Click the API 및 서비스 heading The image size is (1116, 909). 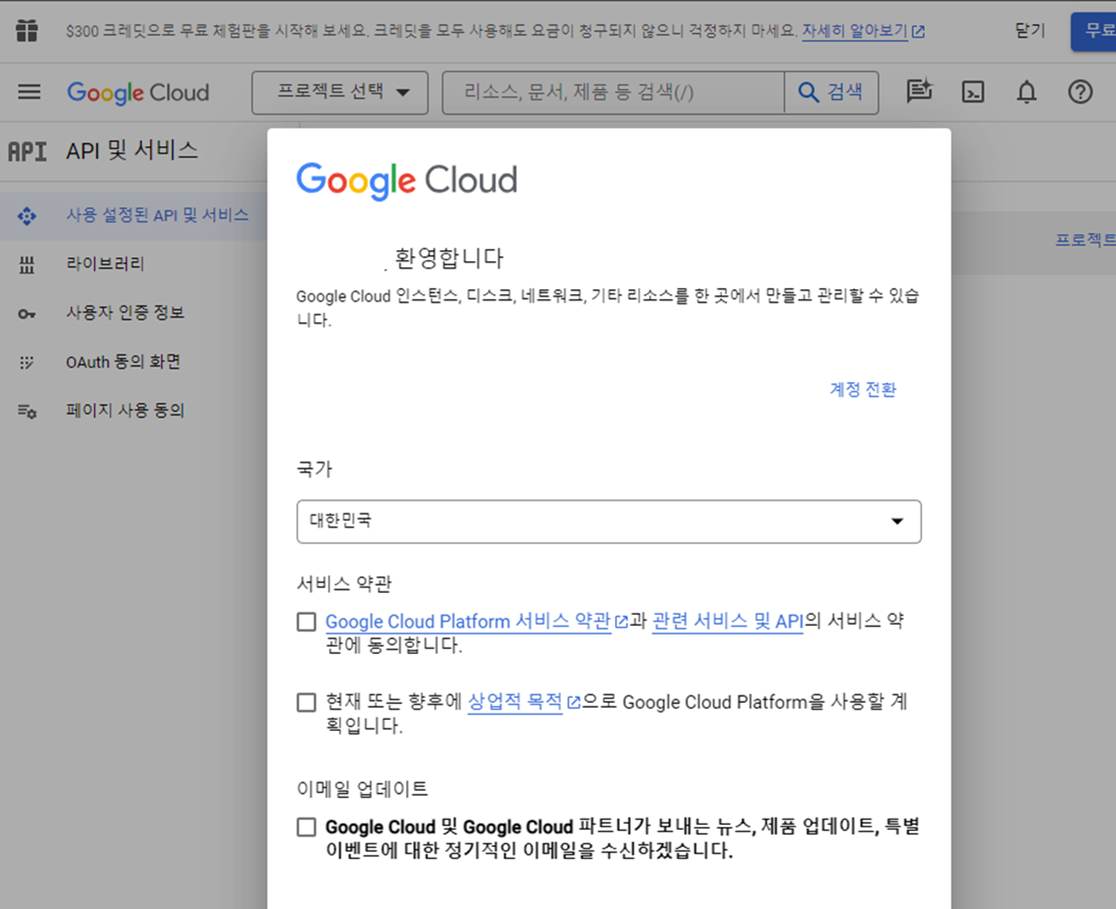coord(132,150)
